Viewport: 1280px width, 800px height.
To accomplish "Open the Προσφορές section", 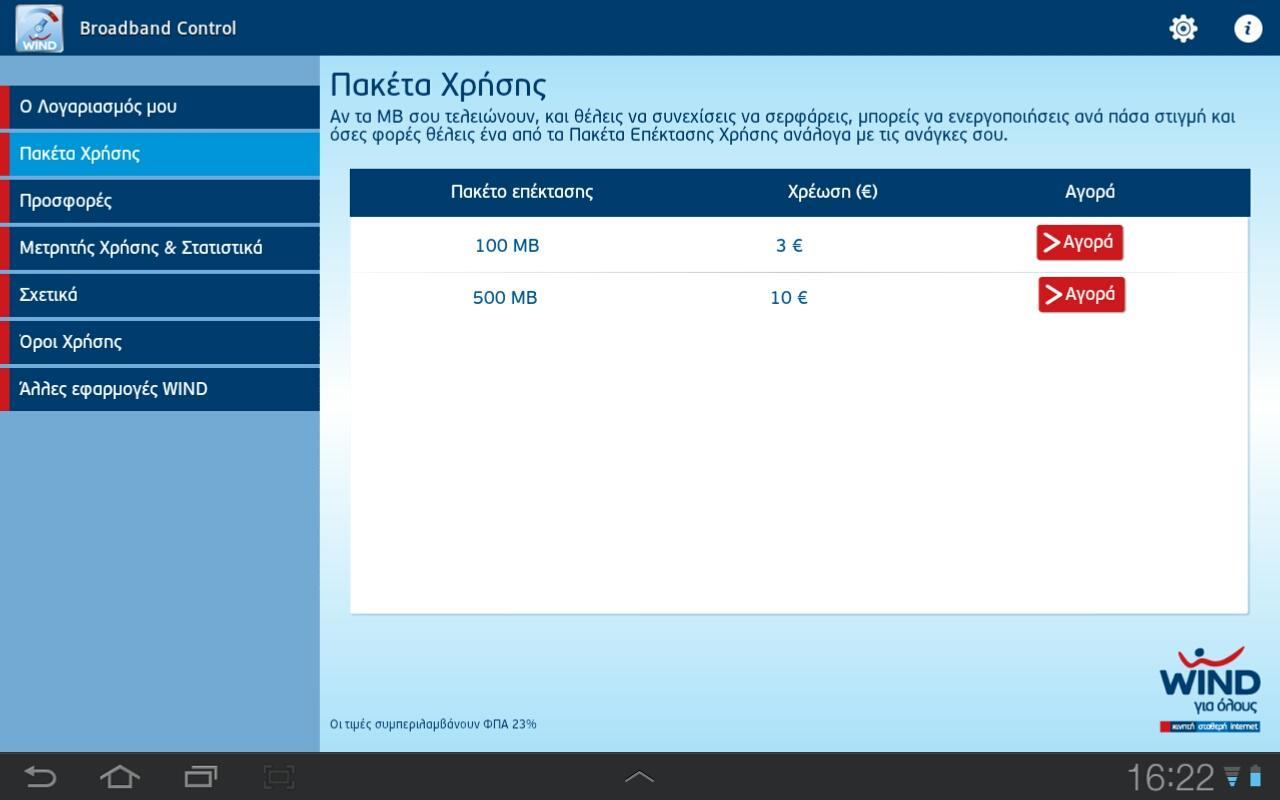I will (x=160, y=200).
